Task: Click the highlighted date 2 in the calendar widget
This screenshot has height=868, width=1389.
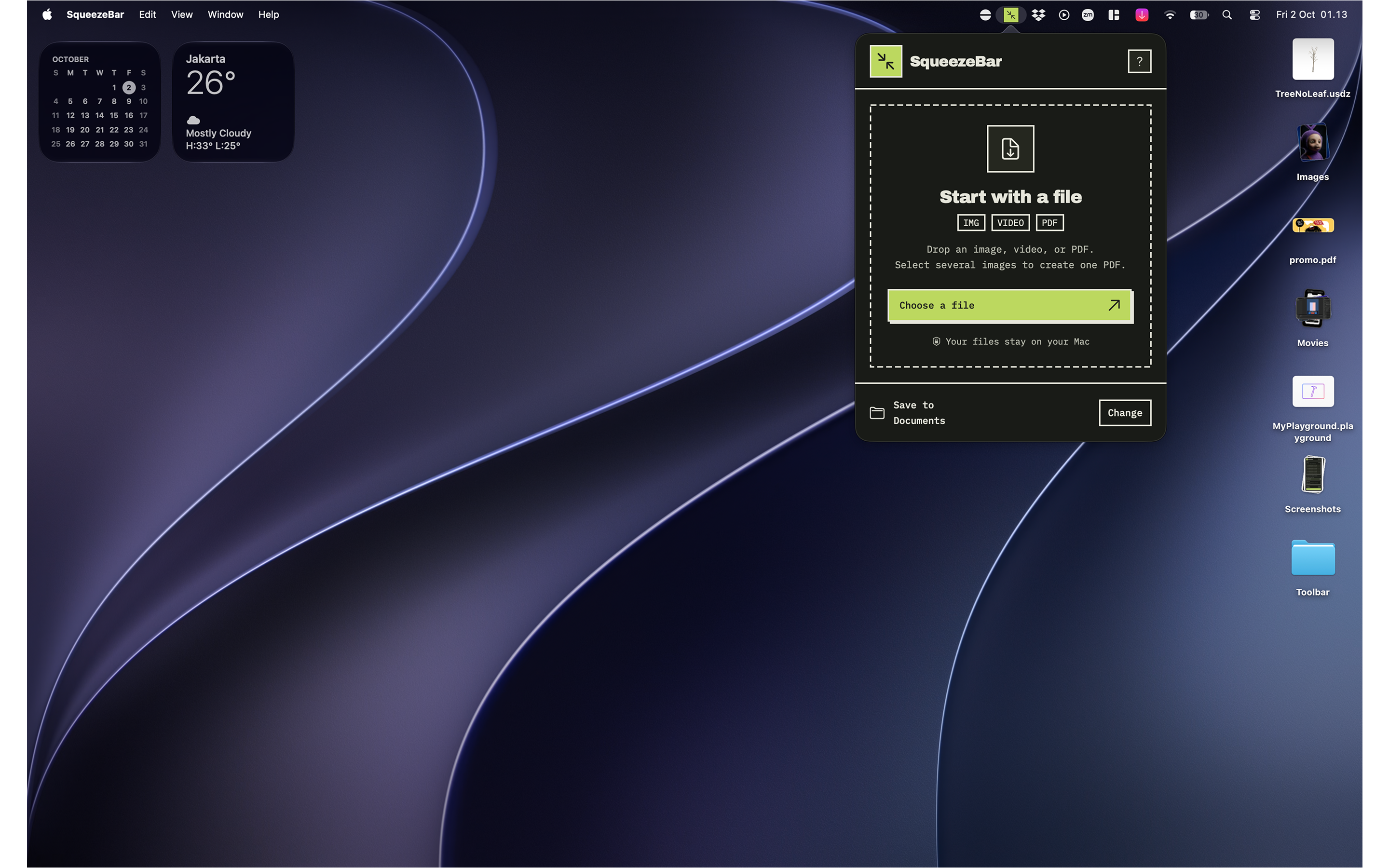Action: (x=129, y=87)
